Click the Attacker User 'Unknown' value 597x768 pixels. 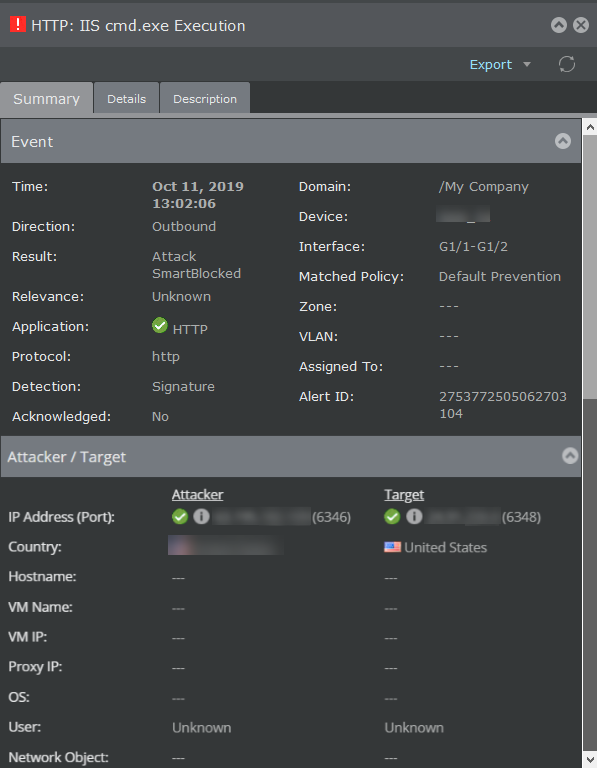[x=201, y=728]
